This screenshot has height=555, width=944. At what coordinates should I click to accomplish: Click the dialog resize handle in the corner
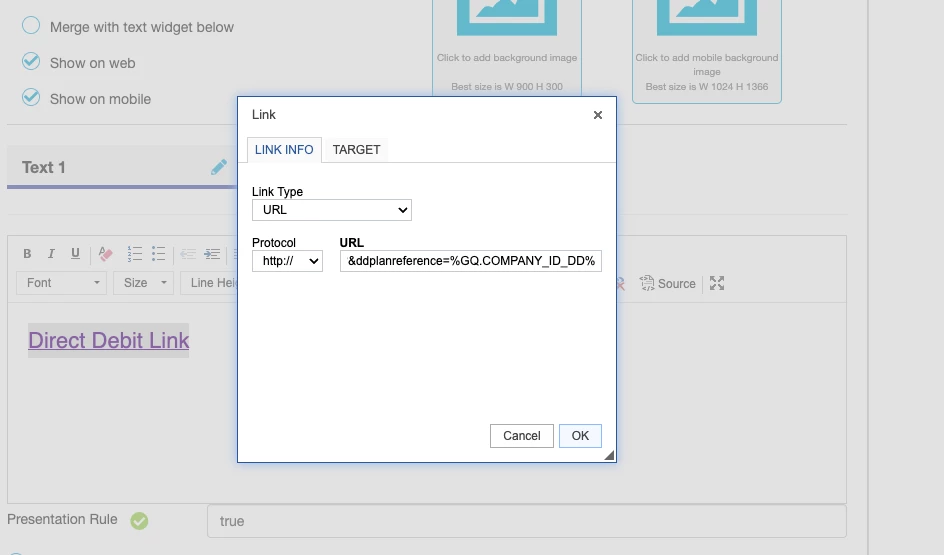609,456
